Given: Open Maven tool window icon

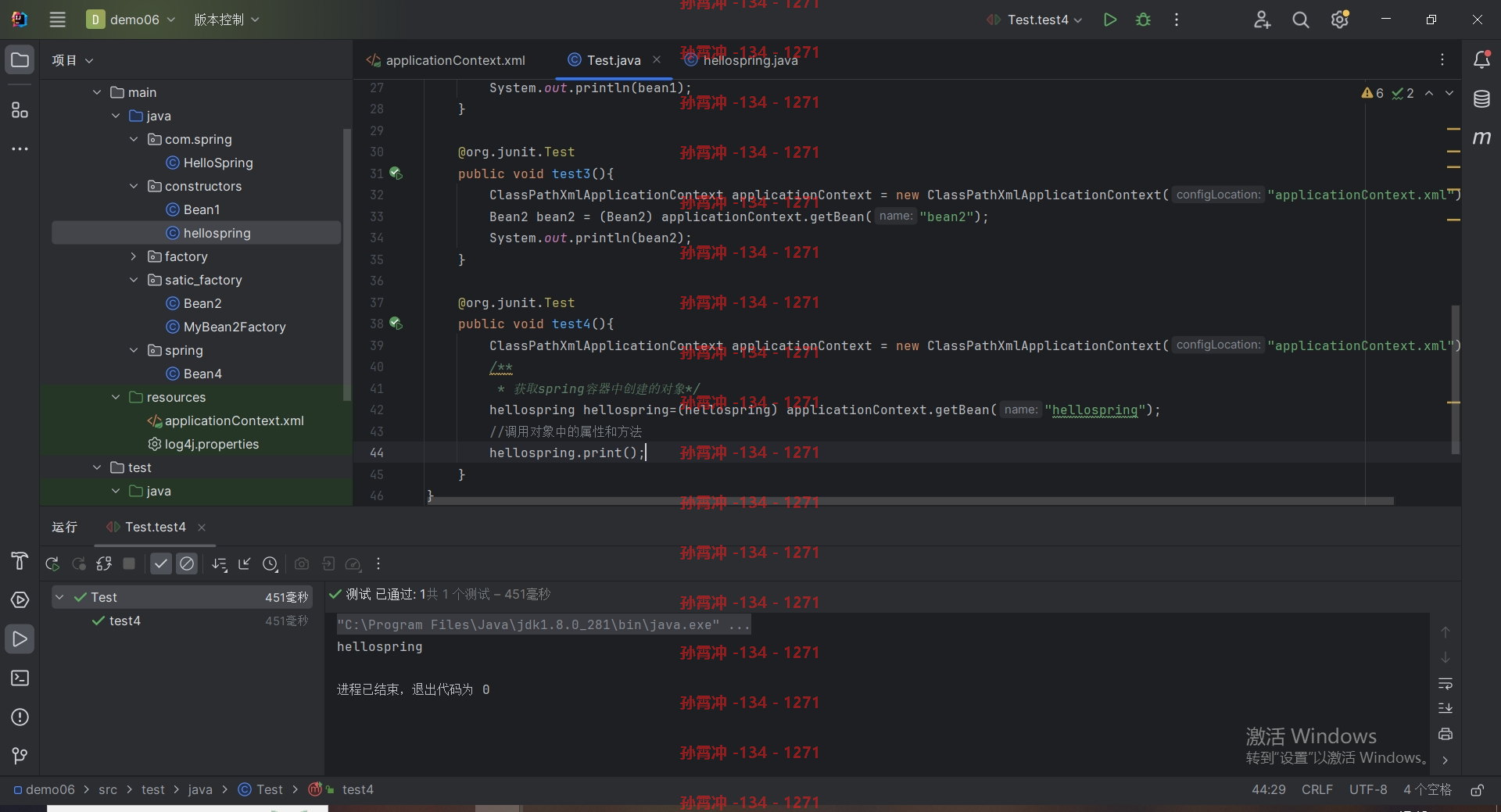Looking at the screenshot, I should (x=1481, y=138).
